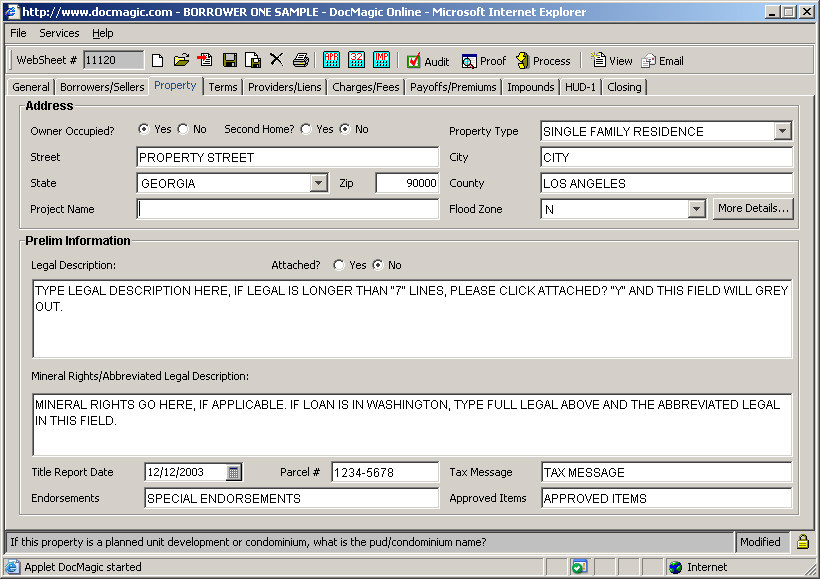Open the State dropdown showing GEORGIA
Viewport: 820px width, 579px height.
[x=318, y=183]
